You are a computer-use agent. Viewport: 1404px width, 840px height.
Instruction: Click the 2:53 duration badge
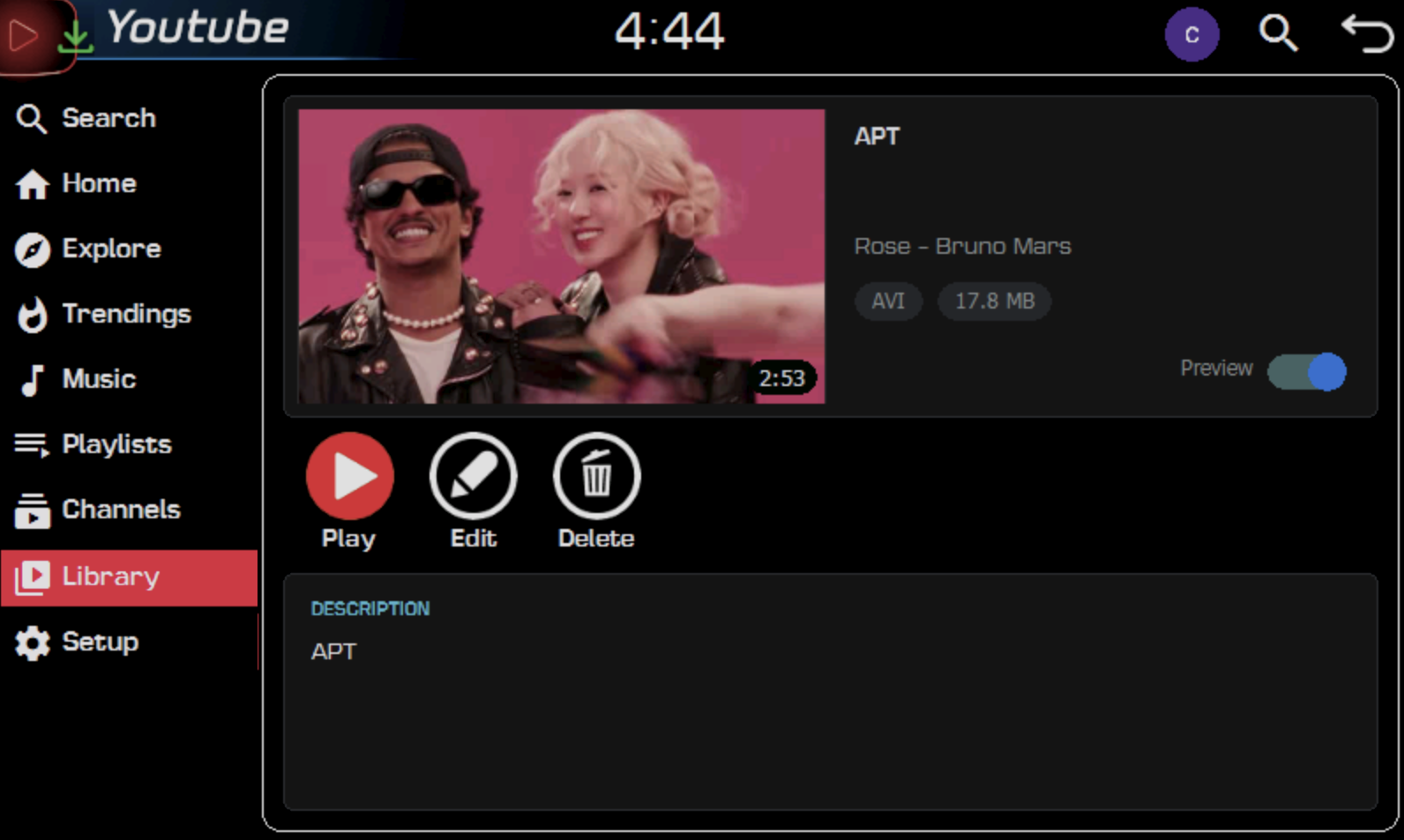pos(782,378)
